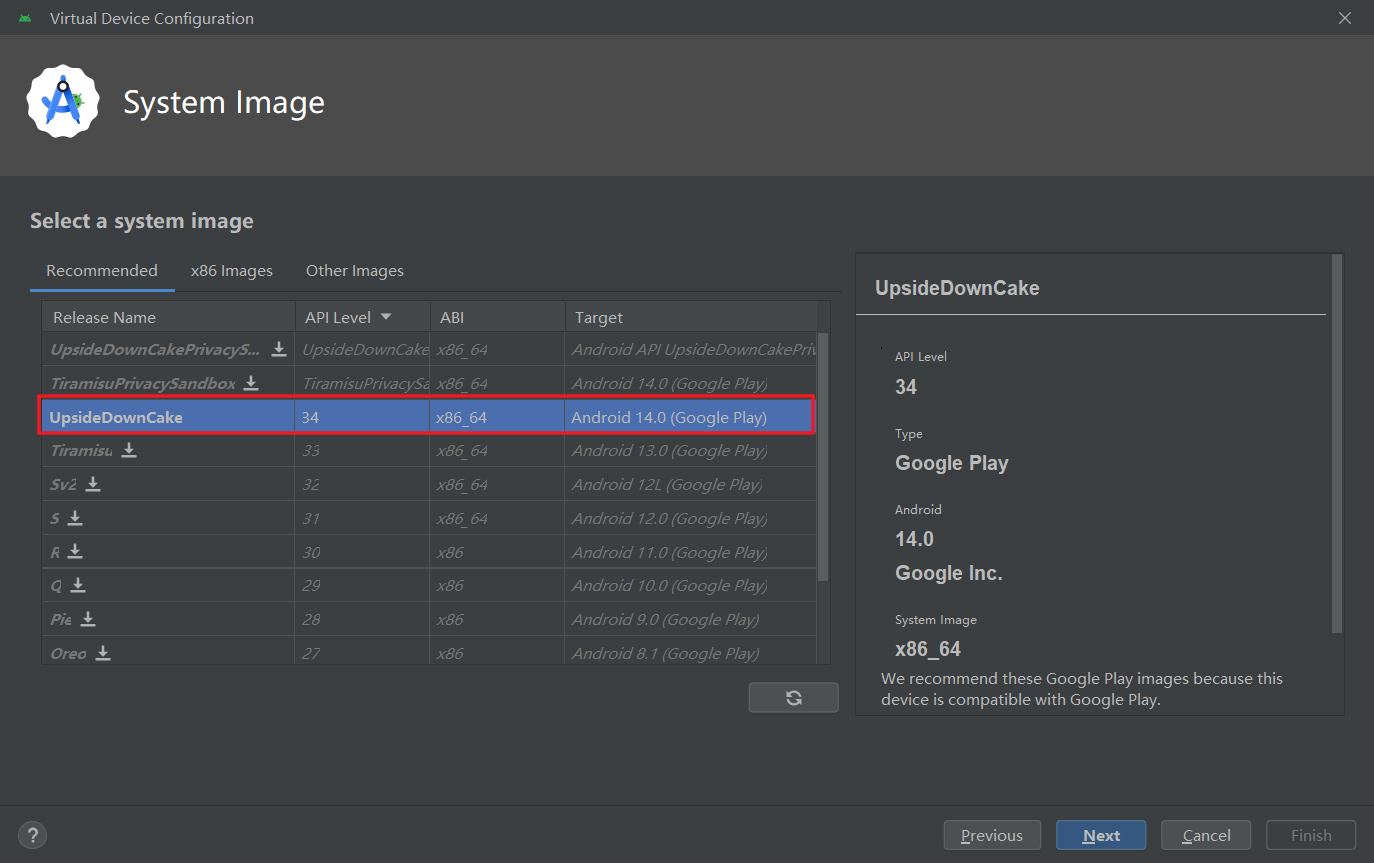Image resolution: width=1374 pixels, height=863 pixels.
Task: Click the Target column header
Action: [x=691, y=317]
